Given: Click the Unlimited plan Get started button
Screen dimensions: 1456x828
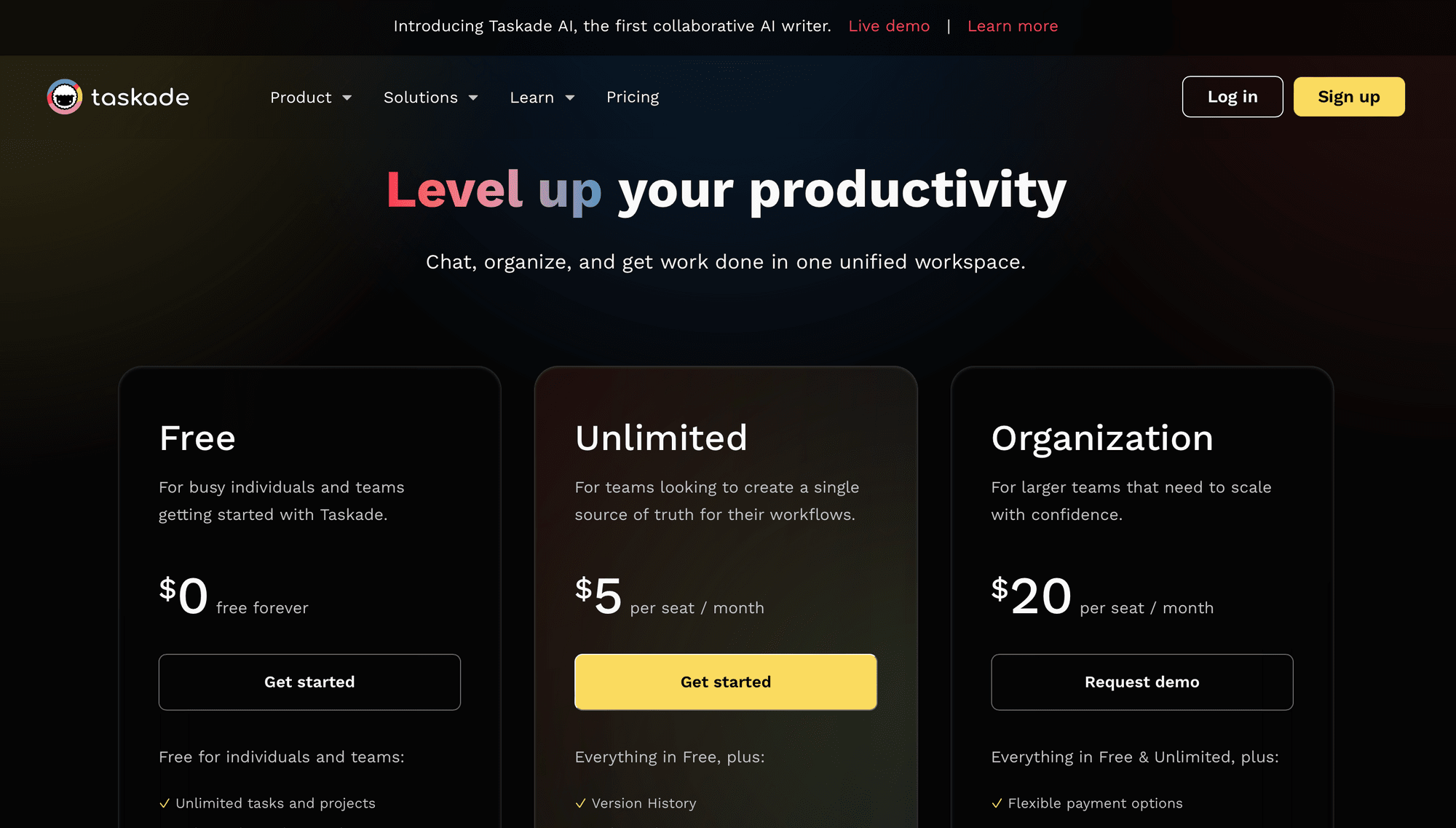Looking at the screenshot, I should coord(725,682).
